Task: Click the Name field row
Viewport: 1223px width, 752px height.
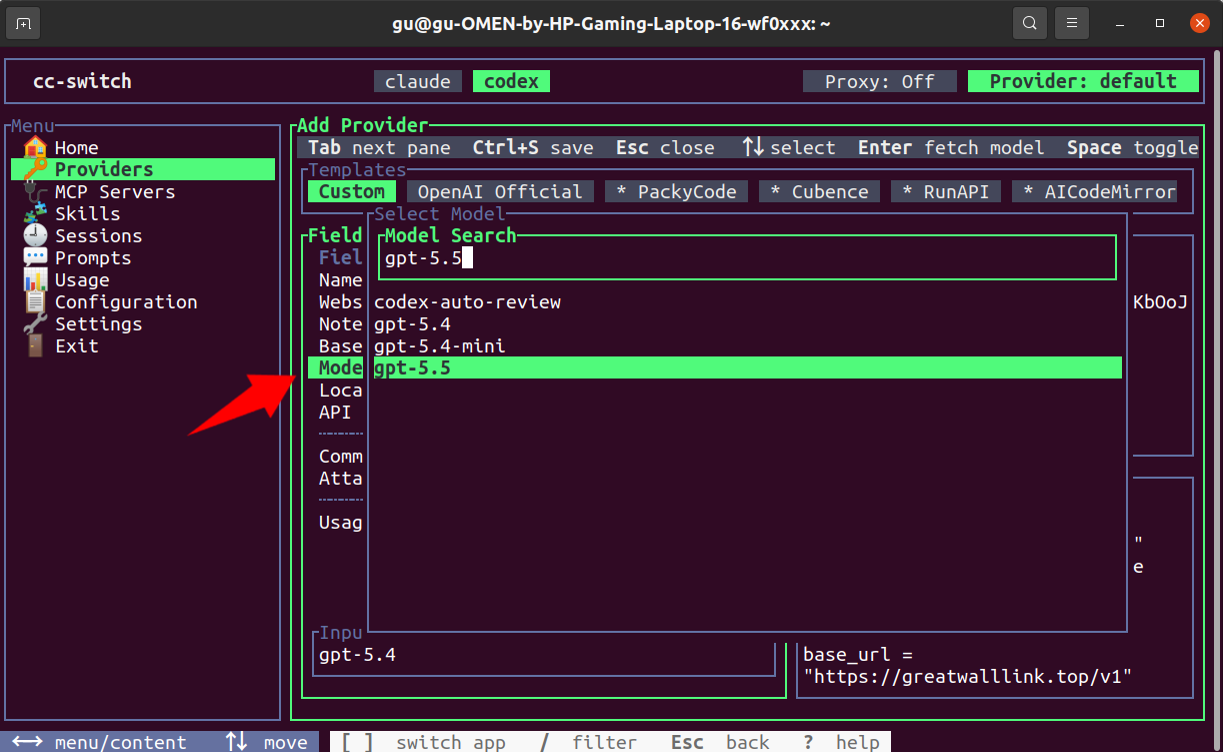Action: (x=340, y=280)
